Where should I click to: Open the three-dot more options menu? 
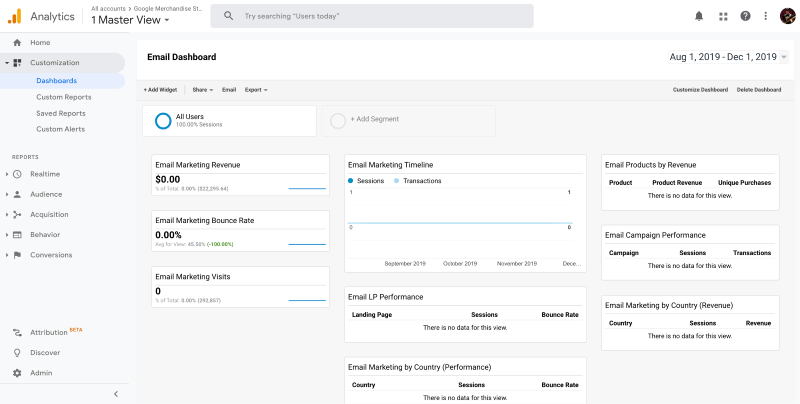point(765,16)
